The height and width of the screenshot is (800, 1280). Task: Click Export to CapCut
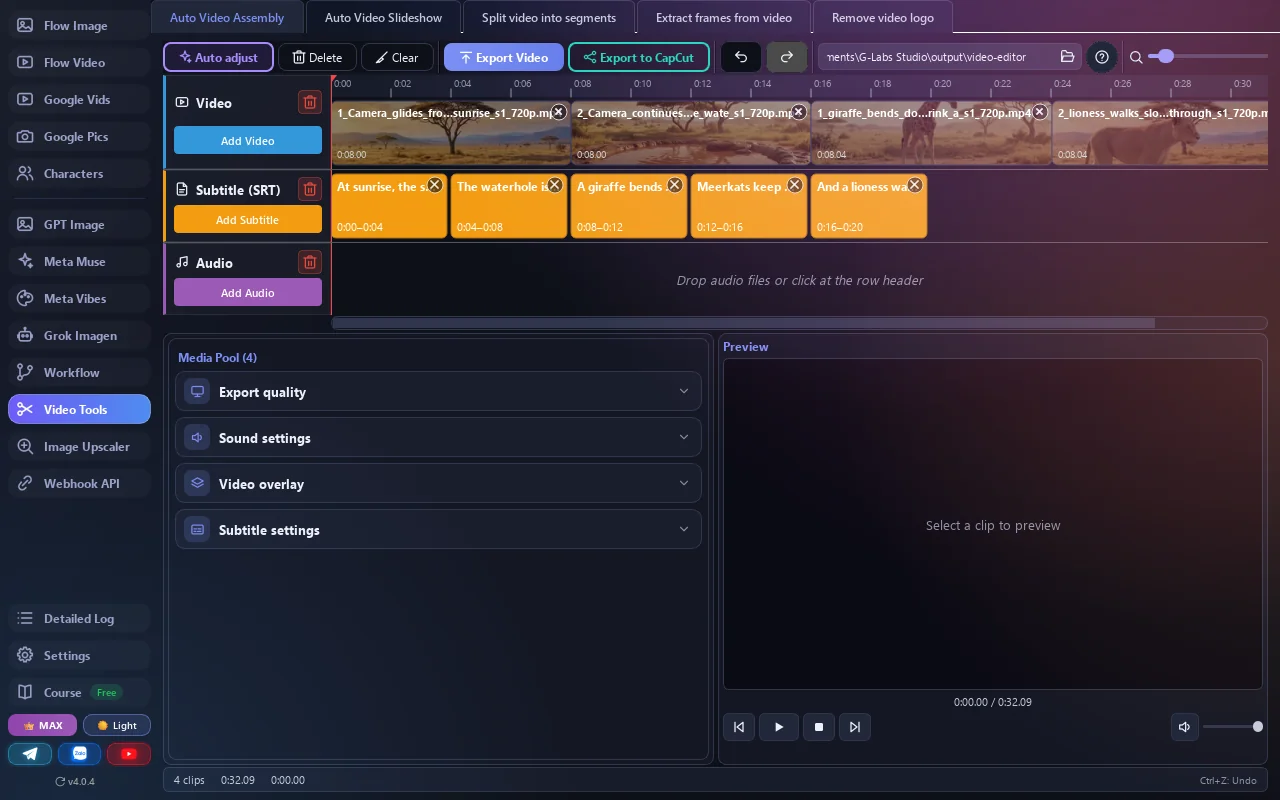pyautogui.click(x=639, y=57)
